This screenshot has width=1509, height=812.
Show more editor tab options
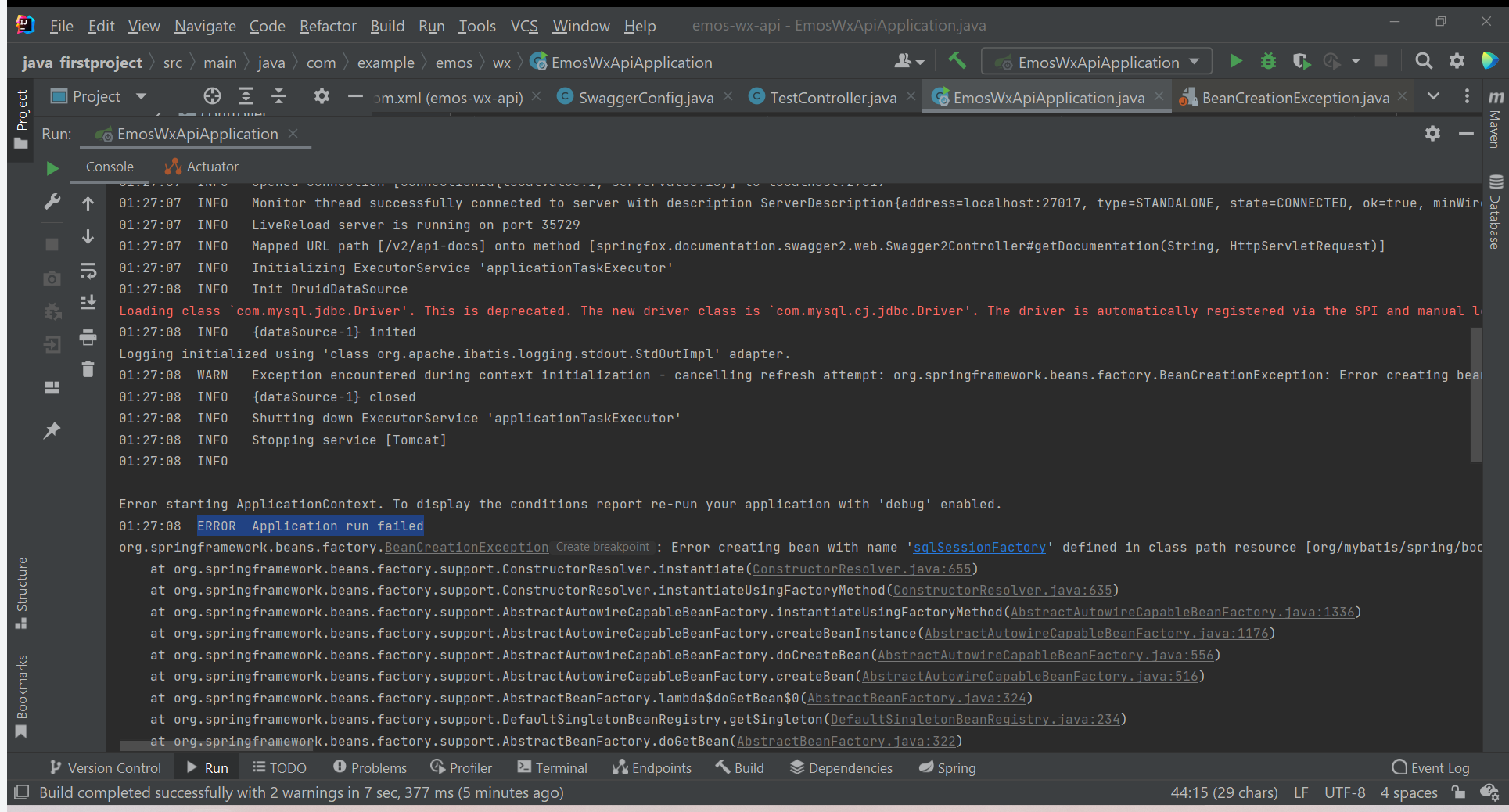pos(1467,96)
